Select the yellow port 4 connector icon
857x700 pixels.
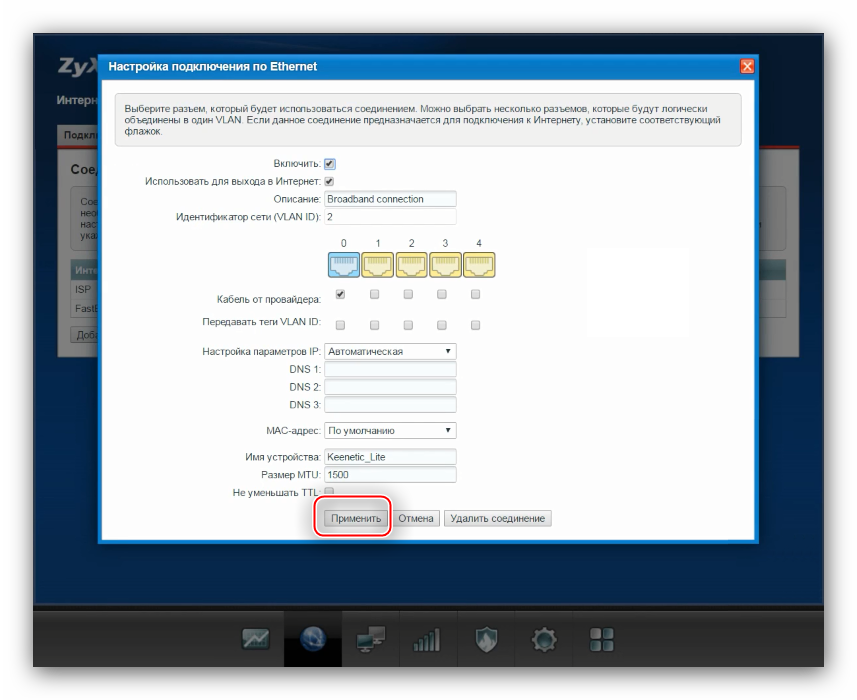click(479, 264)
